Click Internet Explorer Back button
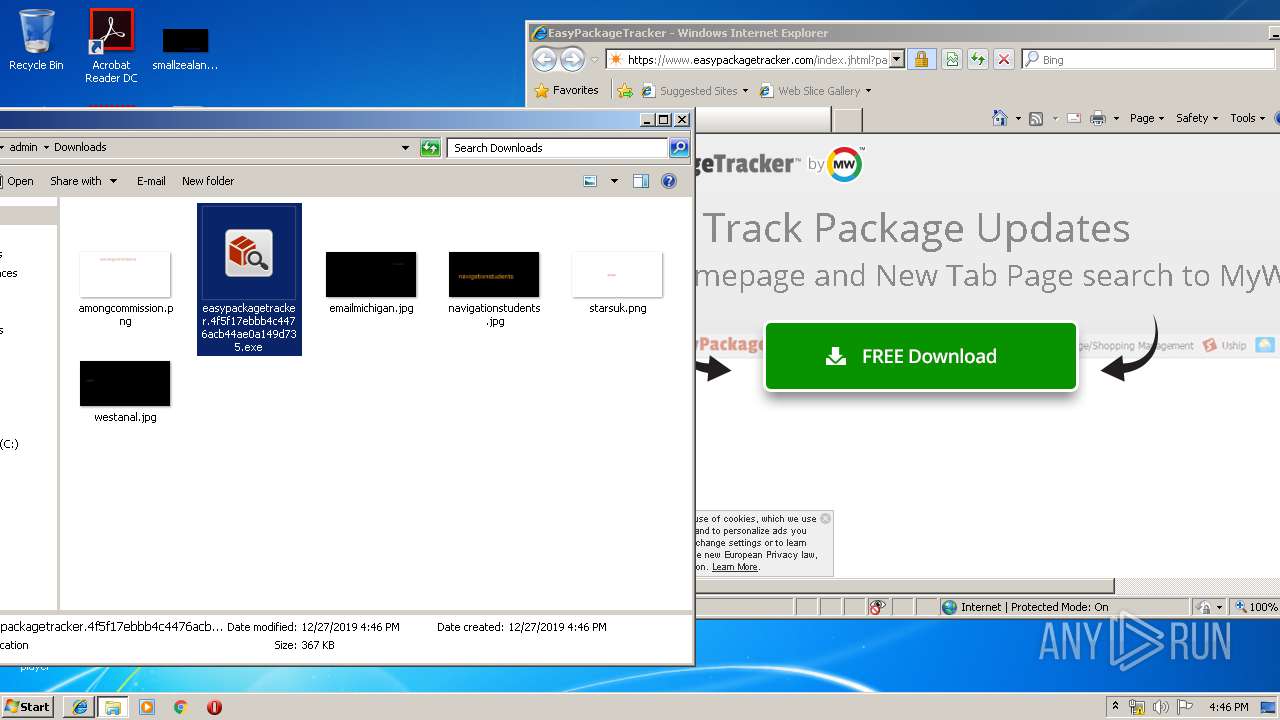1280x720 pixels. coord(544,60)
